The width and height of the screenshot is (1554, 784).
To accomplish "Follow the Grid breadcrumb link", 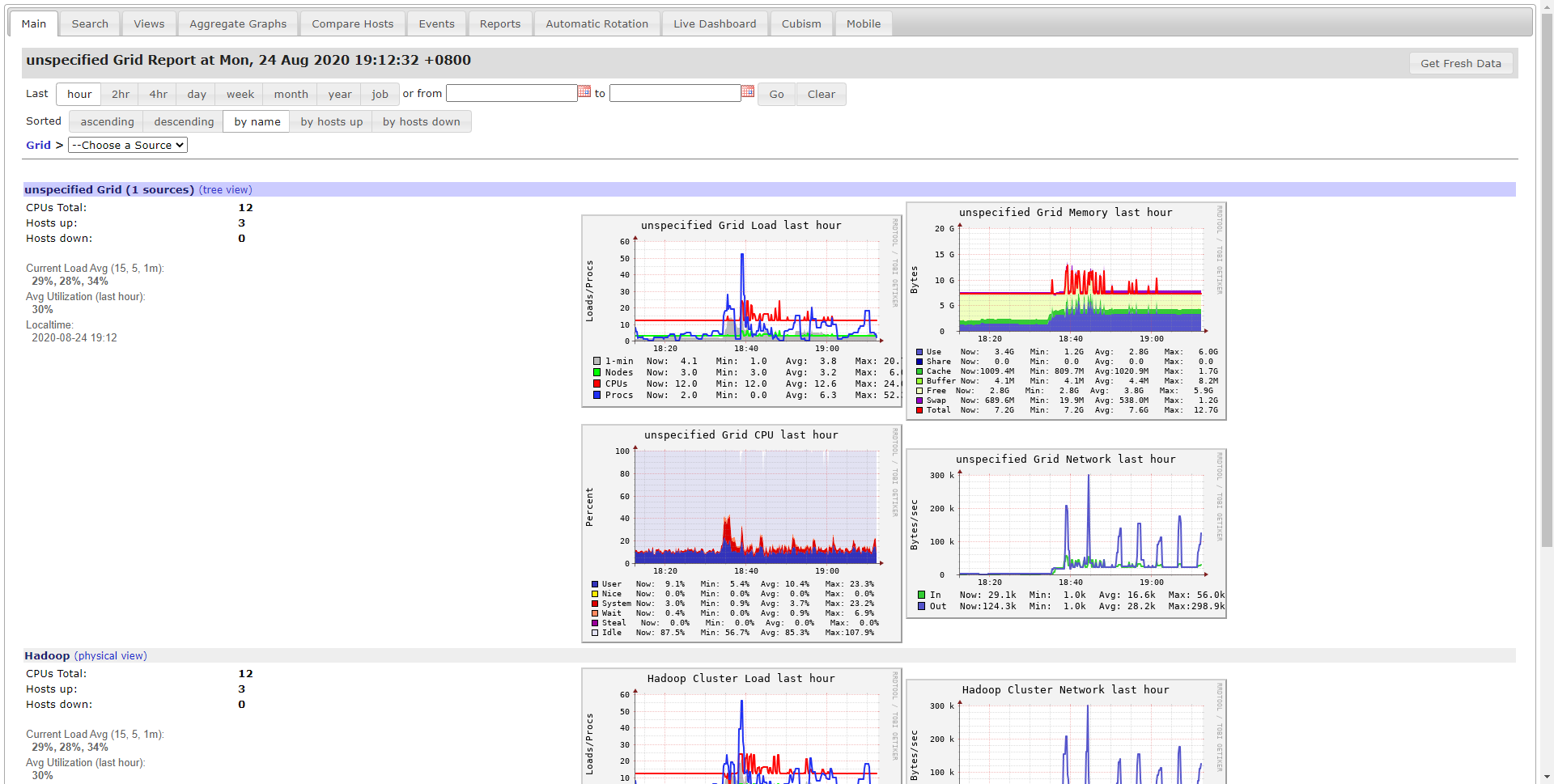I will point(38,146).
